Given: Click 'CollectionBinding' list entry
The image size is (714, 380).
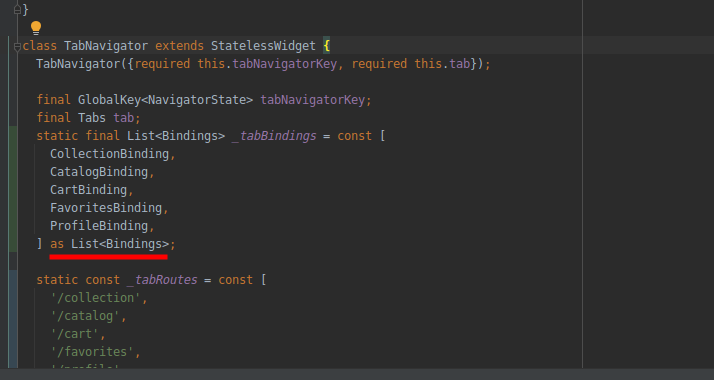Looking at the screenshot, I should pos(109,154).
